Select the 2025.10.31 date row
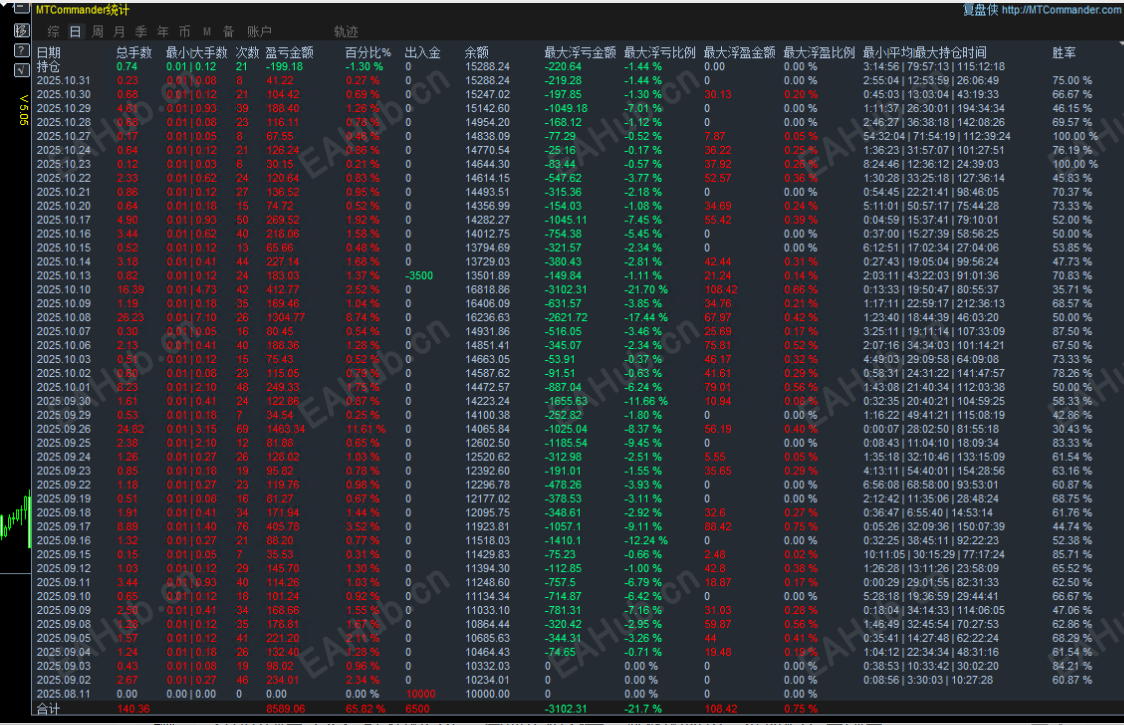 point(64,80)
